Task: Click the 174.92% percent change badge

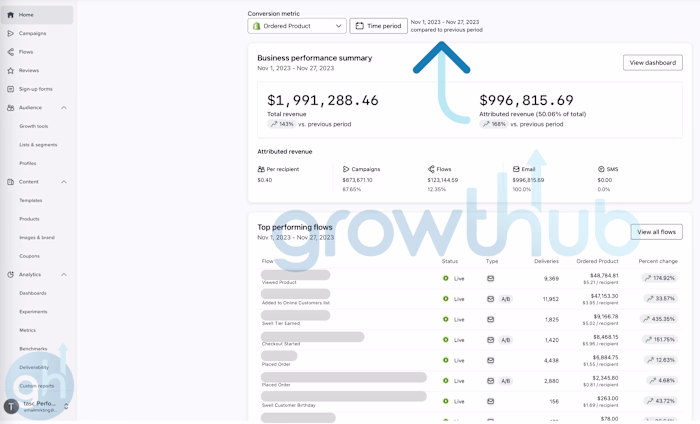Action: [x=659, y=278]
